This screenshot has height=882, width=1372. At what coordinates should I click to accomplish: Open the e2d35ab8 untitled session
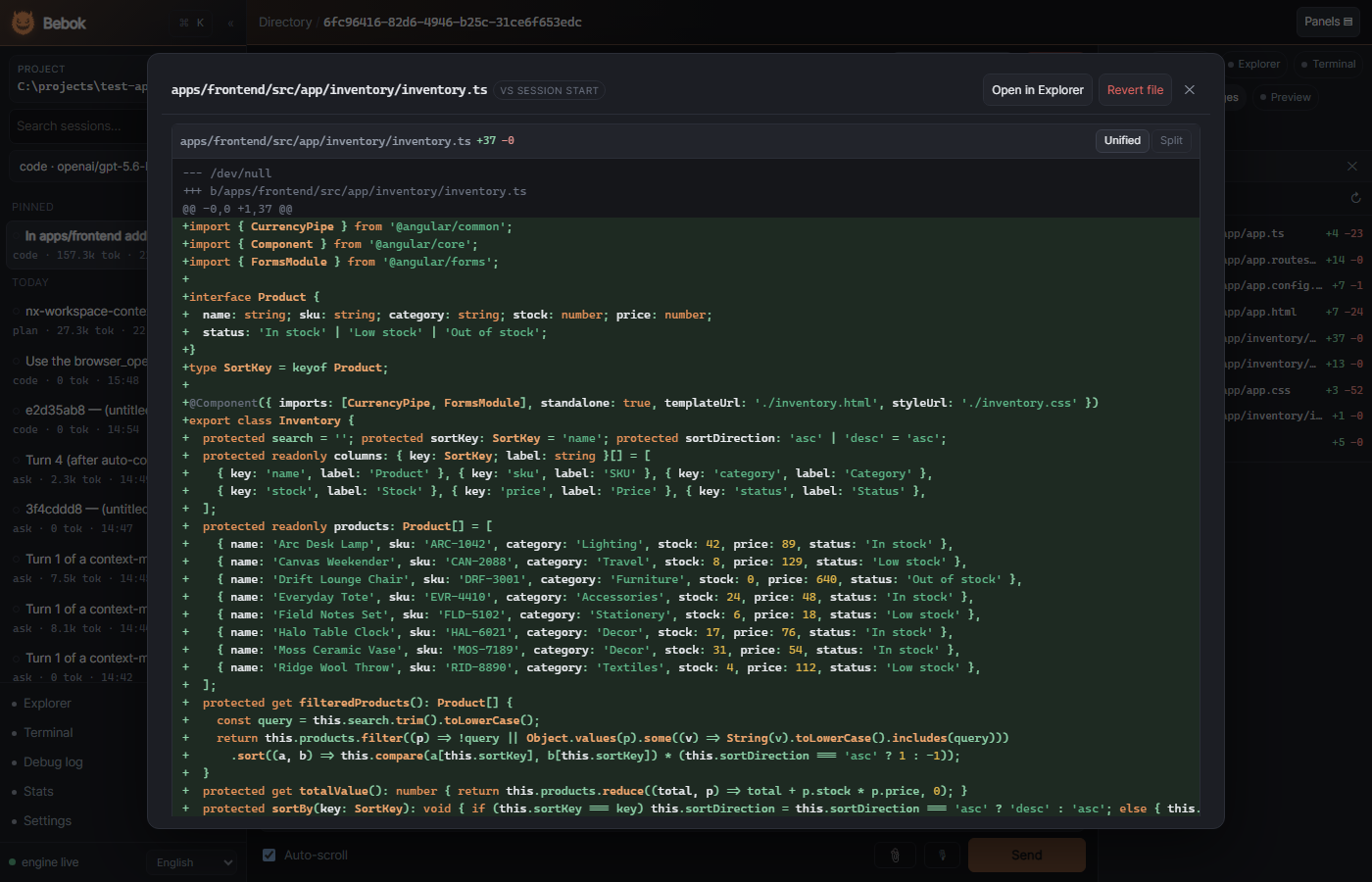[x=78, y=419]
